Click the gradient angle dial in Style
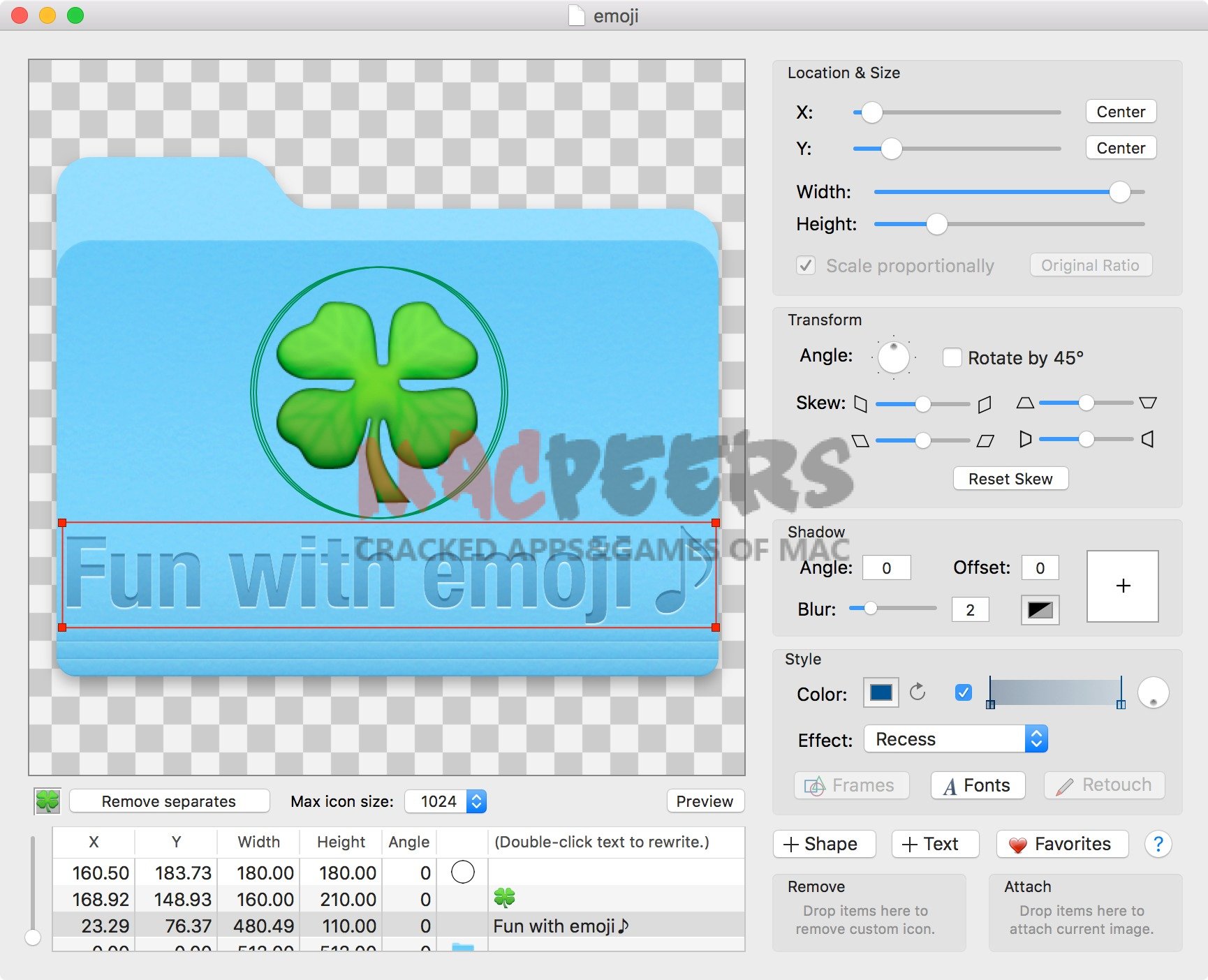 (1153, 693)
